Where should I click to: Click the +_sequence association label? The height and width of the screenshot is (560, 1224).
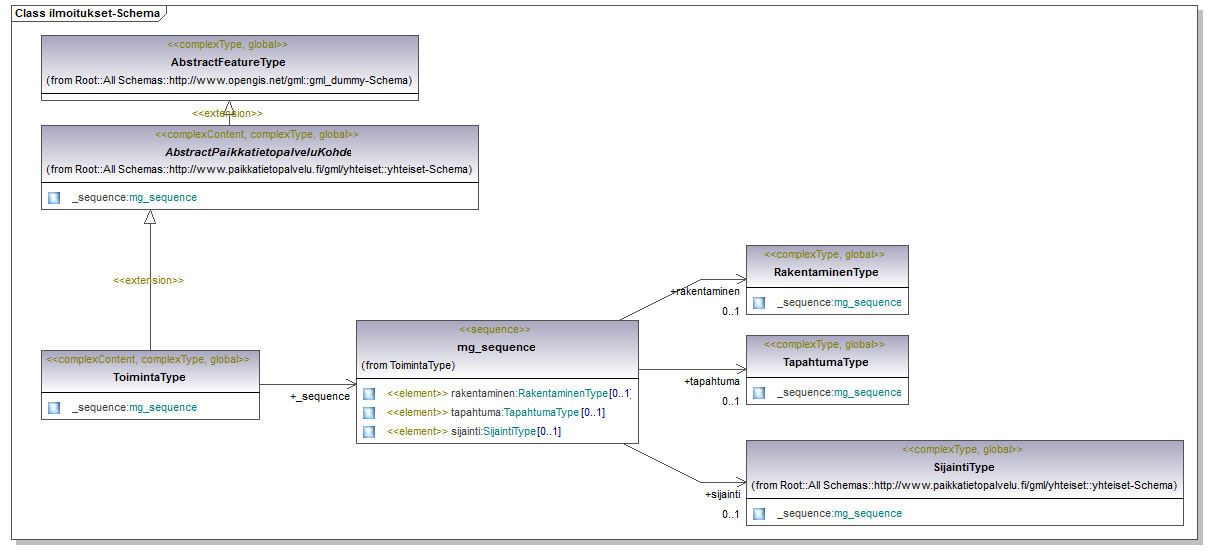click(x=320, y=396)
